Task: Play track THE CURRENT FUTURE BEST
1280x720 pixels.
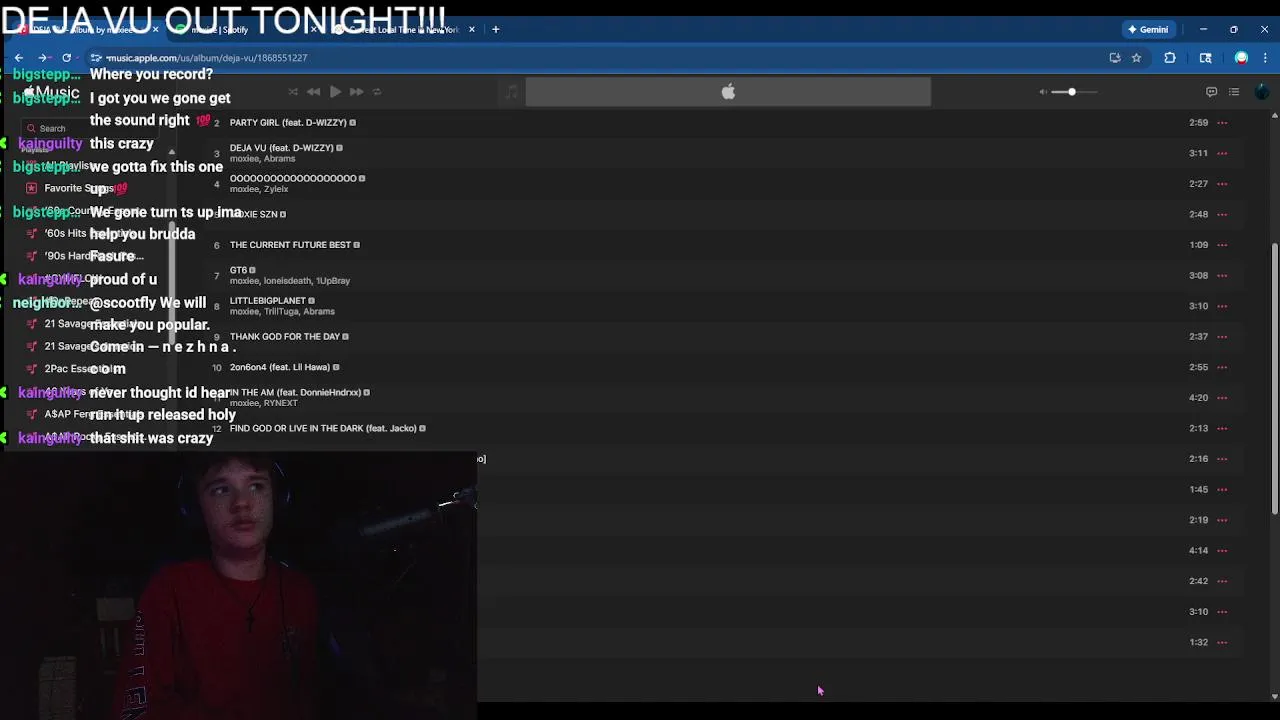Action: pyautogui.click(x=290, y=244)
